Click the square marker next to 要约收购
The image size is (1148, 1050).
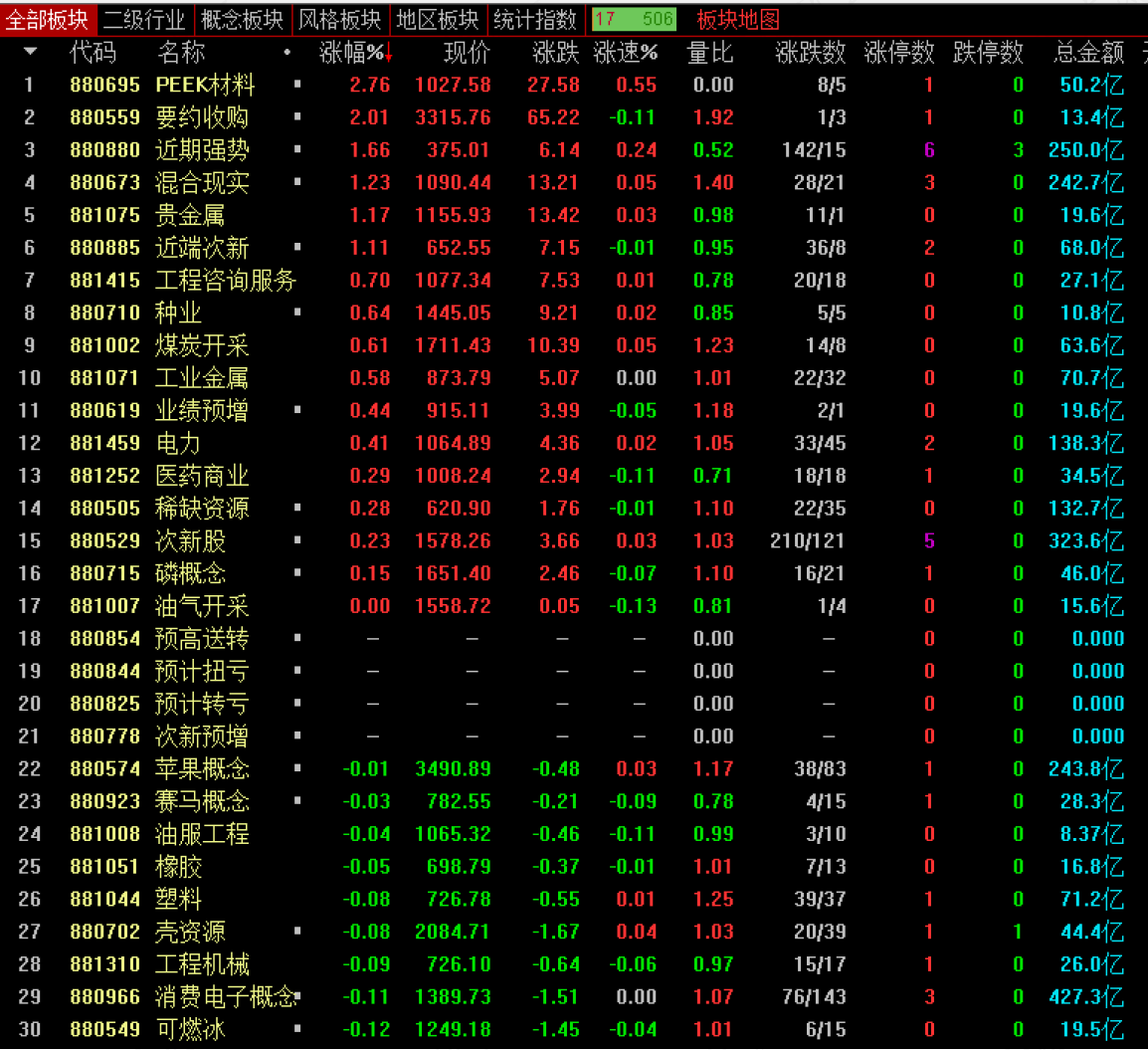click(x=297, y=116)
